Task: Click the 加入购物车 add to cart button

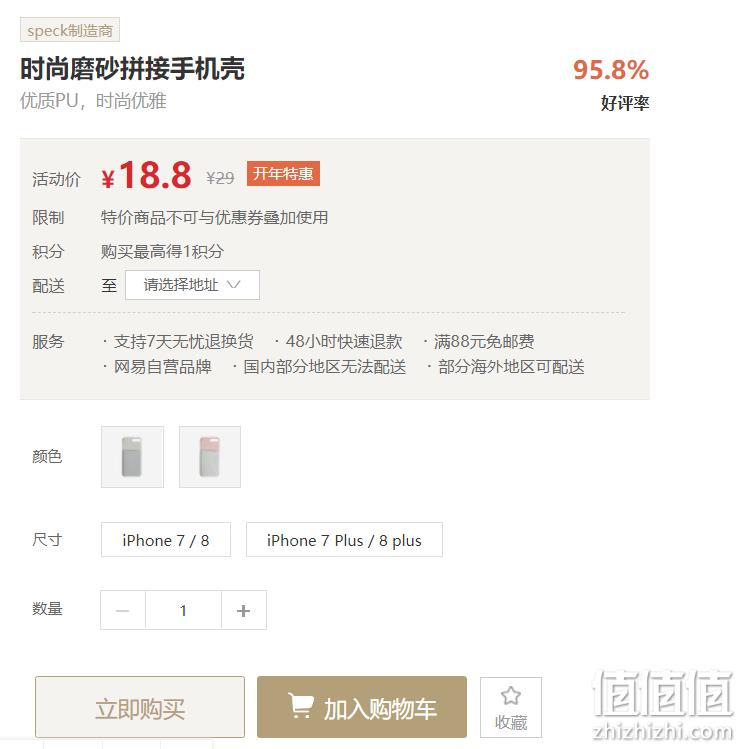Action: pyautogui.click(x=362, y=707)
